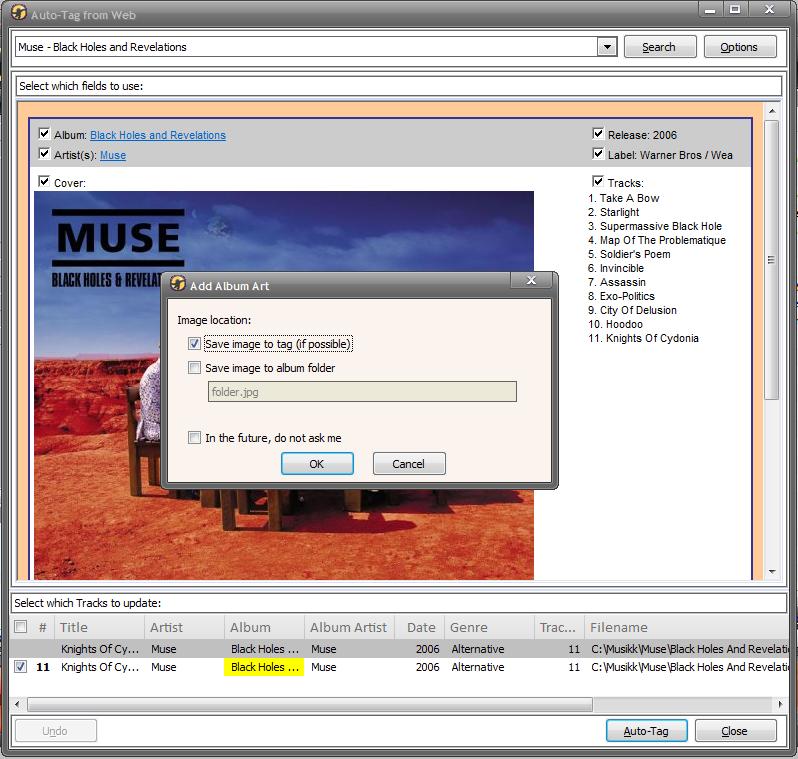Click the Add Album Art dialog app icon
This screenshot has height=759, width=798.
pos(178,283)
